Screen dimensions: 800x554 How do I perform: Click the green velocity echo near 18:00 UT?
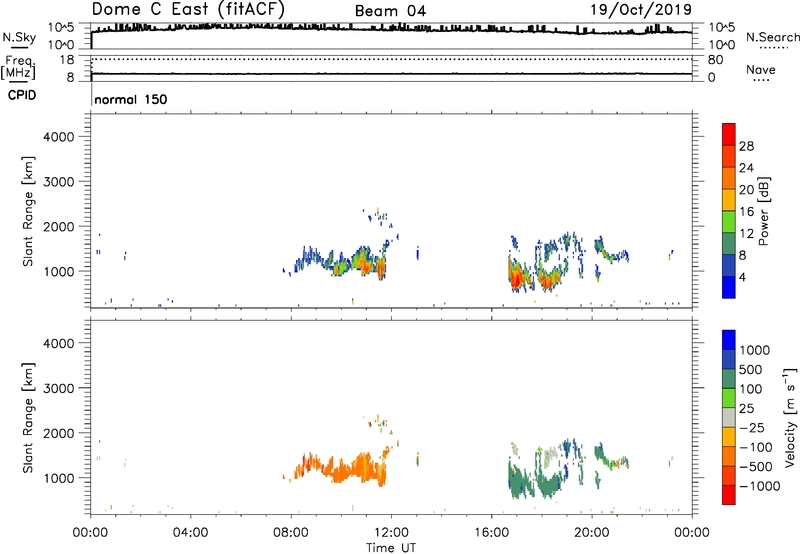[548, 485]
